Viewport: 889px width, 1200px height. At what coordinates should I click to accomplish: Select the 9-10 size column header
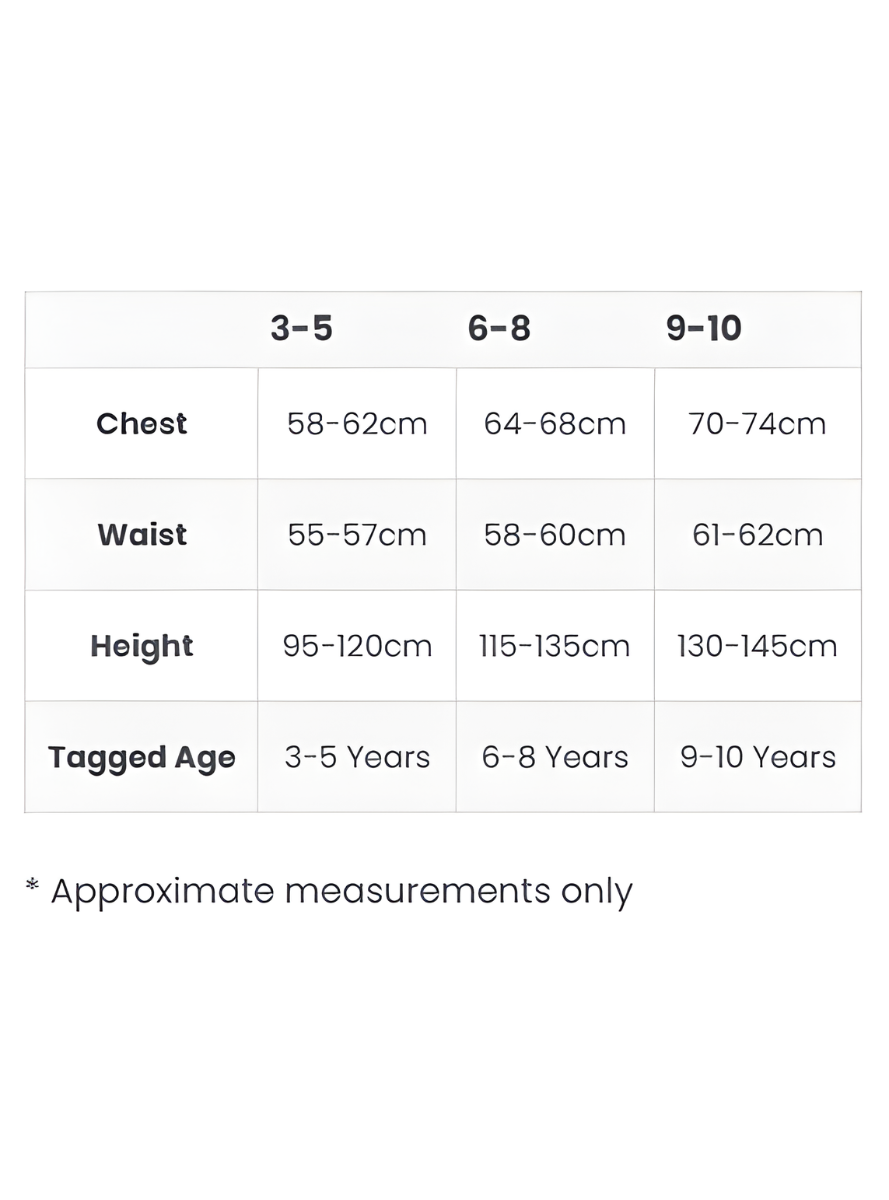tap(704, 328)
